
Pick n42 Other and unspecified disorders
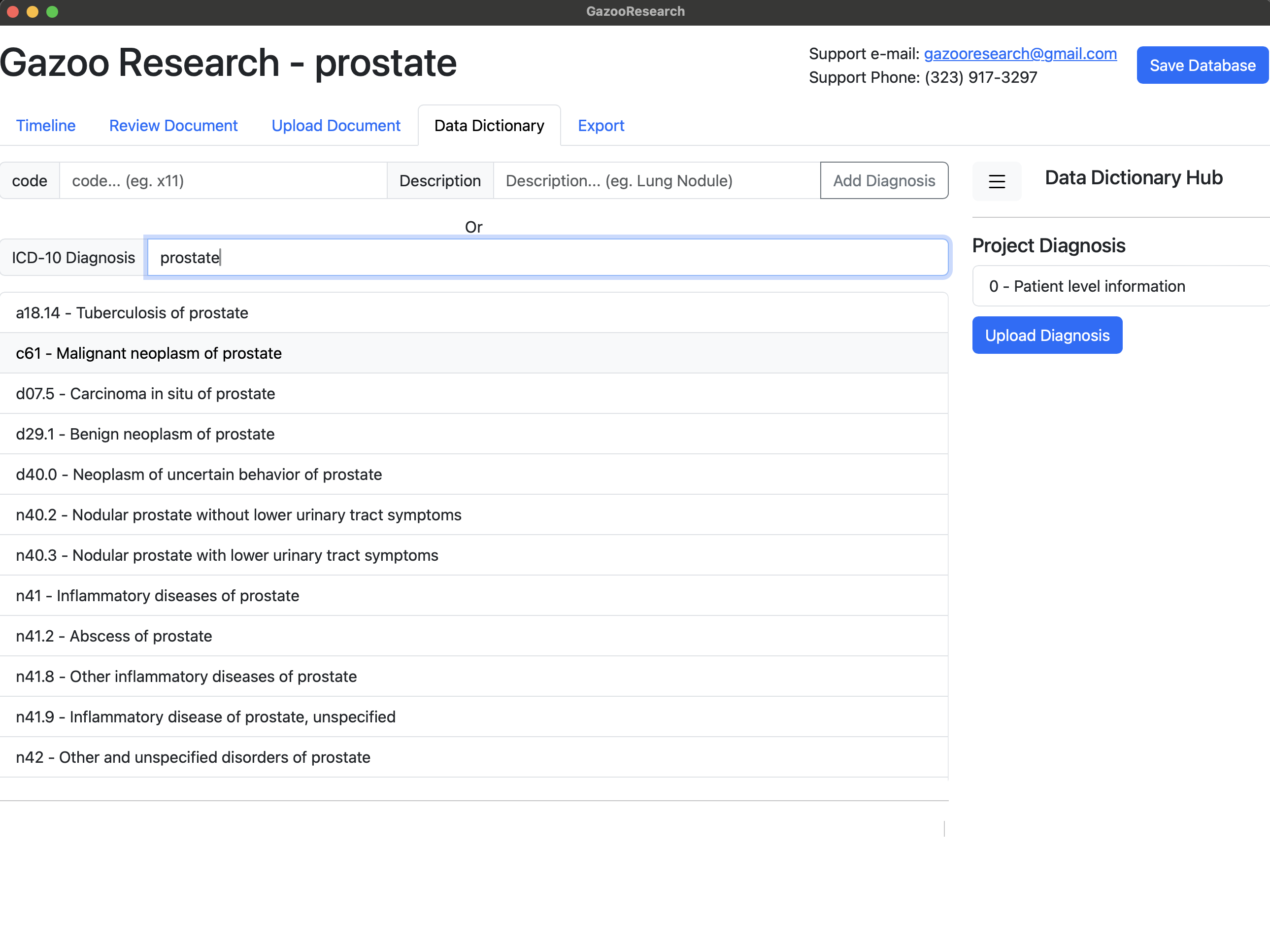[x=193, y=757]
